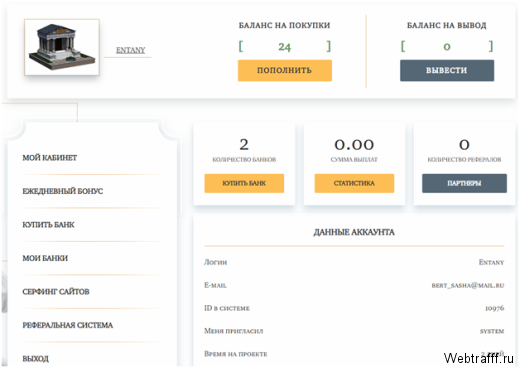Open Мои банки menu item

coord(45,258)
